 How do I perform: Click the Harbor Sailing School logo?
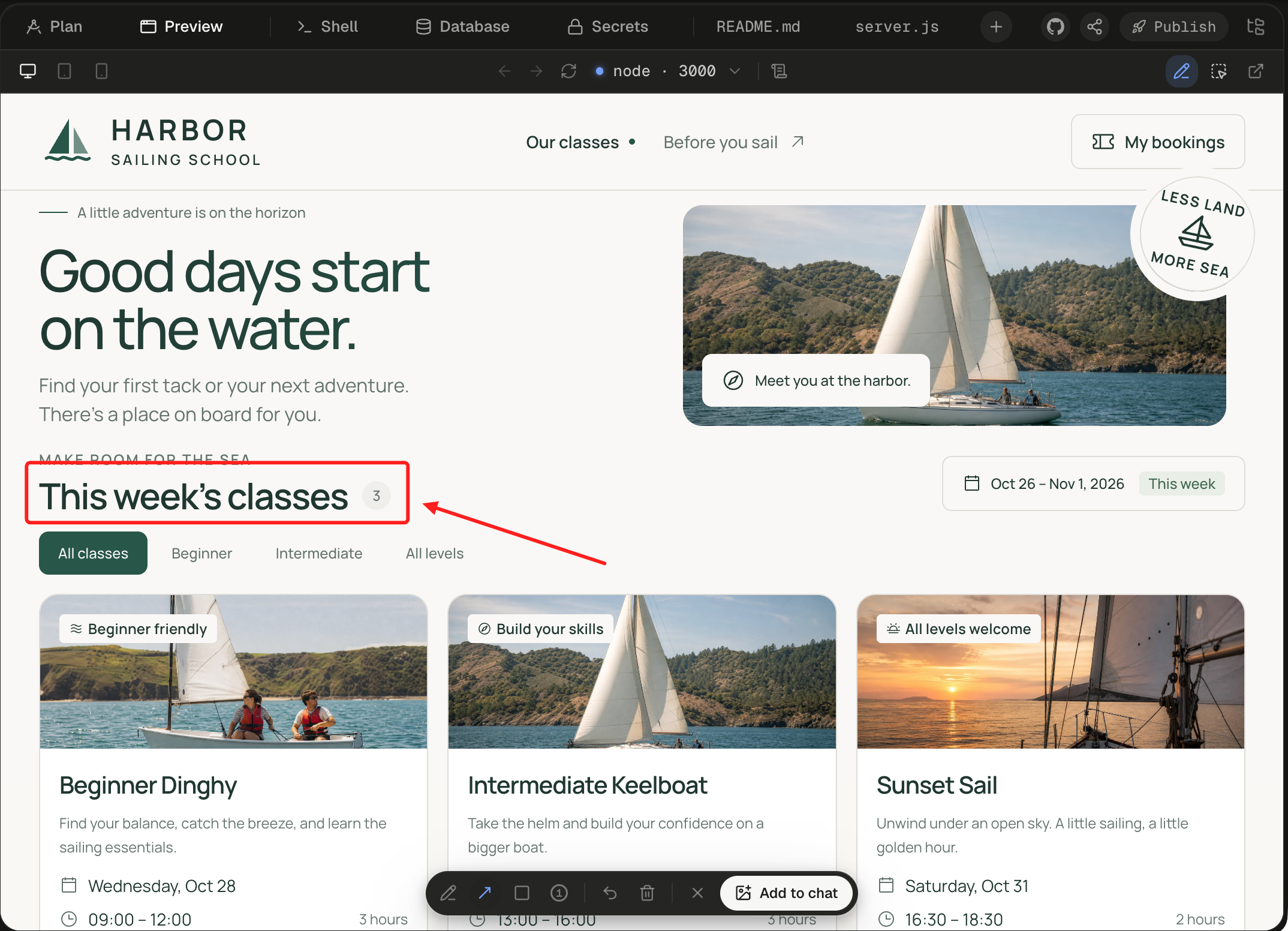click(x=152, y=142)
